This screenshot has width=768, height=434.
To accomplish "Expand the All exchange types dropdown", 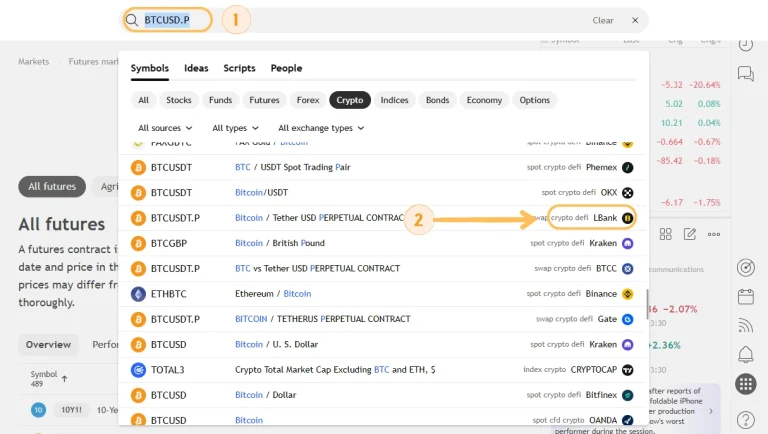I will point(321,128).
